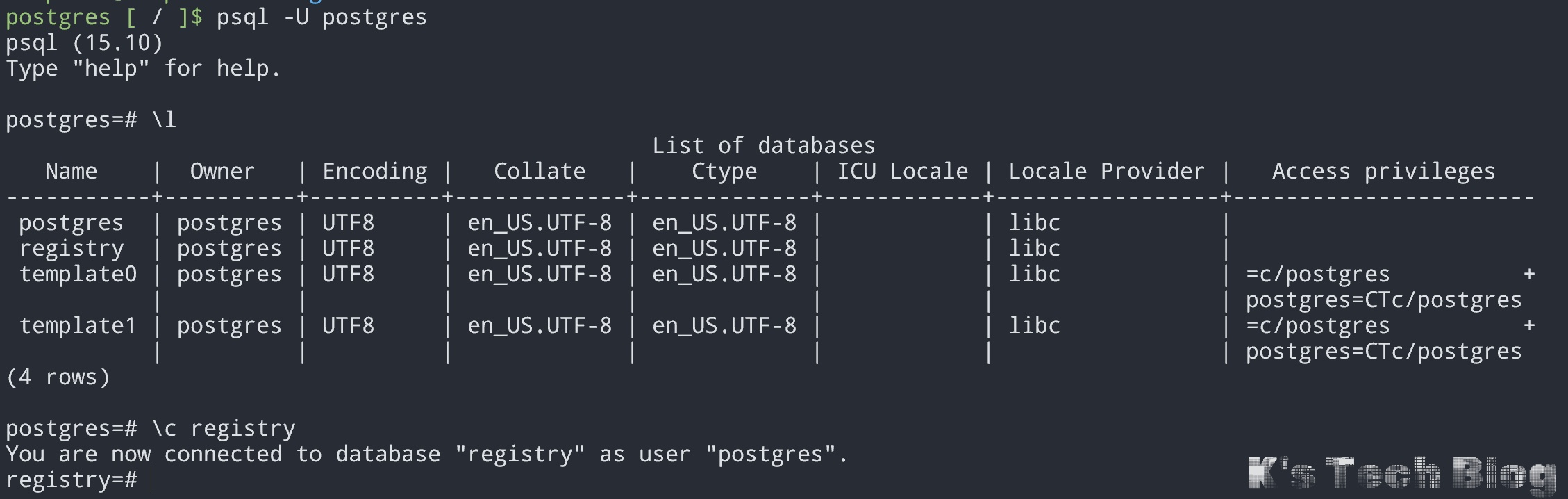
Task: Click the template1 database name
Action: (78, 326)
